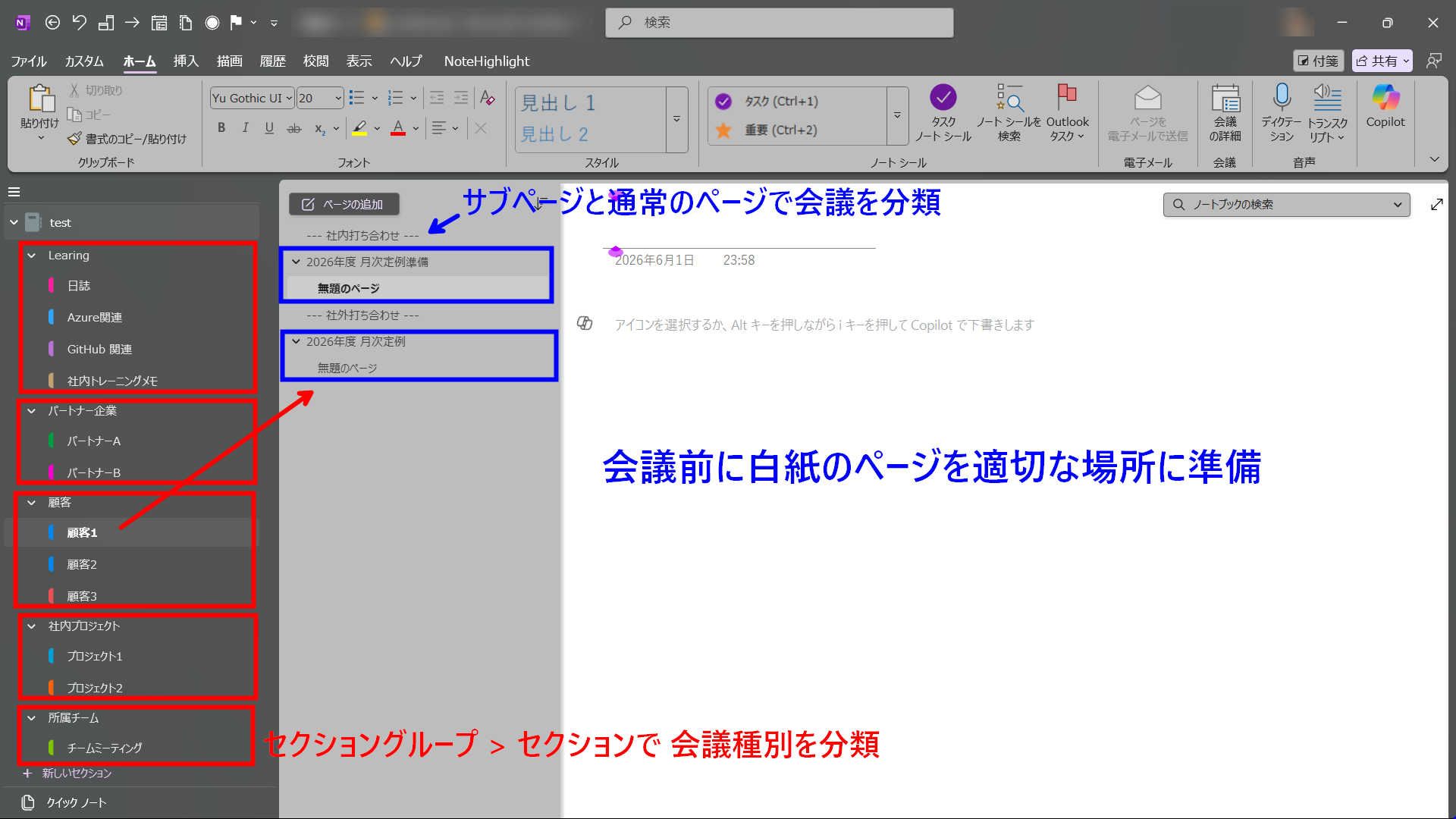1456x819 pixels.
Task: Click the paragraph alignment icon
Action: (x=439, y=128)
